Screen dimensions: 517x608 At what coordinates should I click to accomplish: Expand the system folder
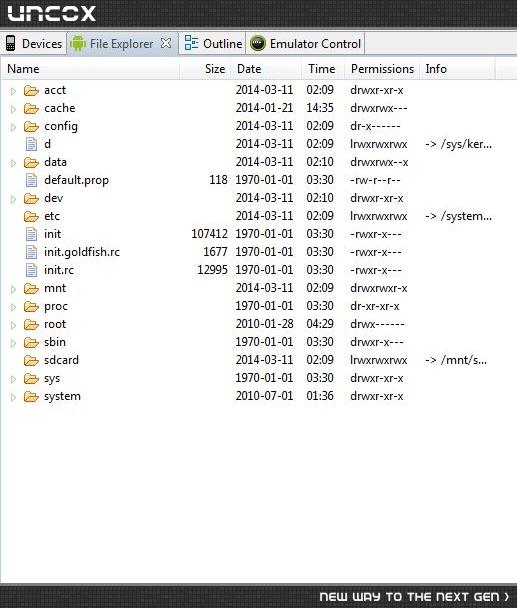[x=13, y=398]
